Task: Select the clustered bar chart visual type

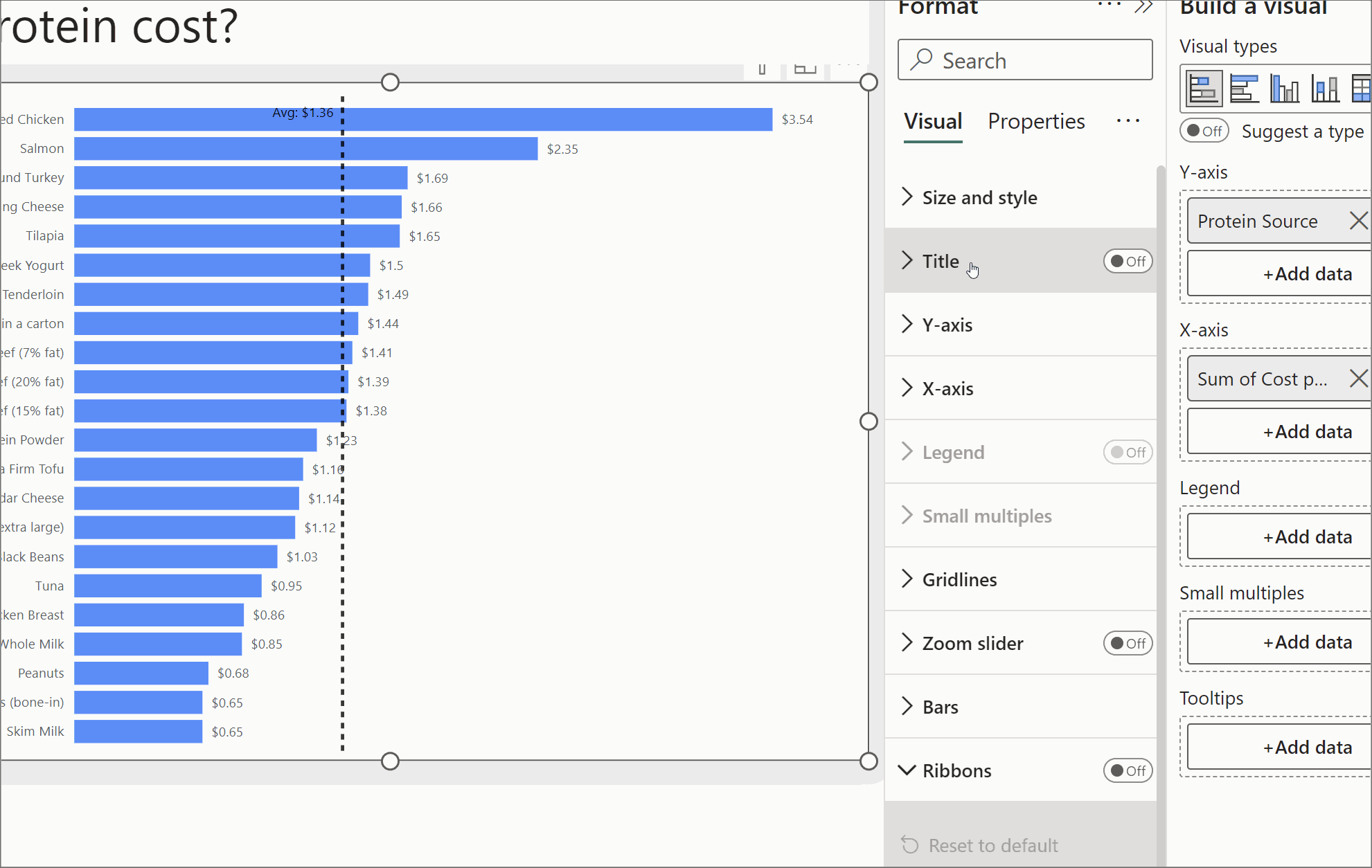Action: pyautogui.click(x=1244, y=89)
